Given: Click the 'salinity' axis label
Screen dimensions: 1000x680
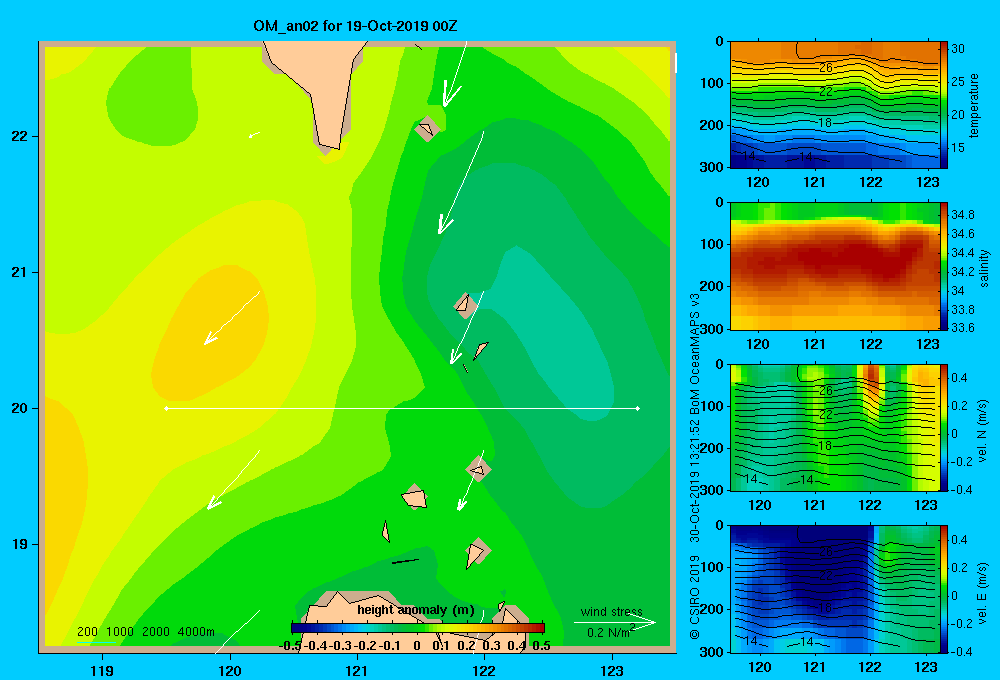Looking at the screenshot, I should [984, 268].
